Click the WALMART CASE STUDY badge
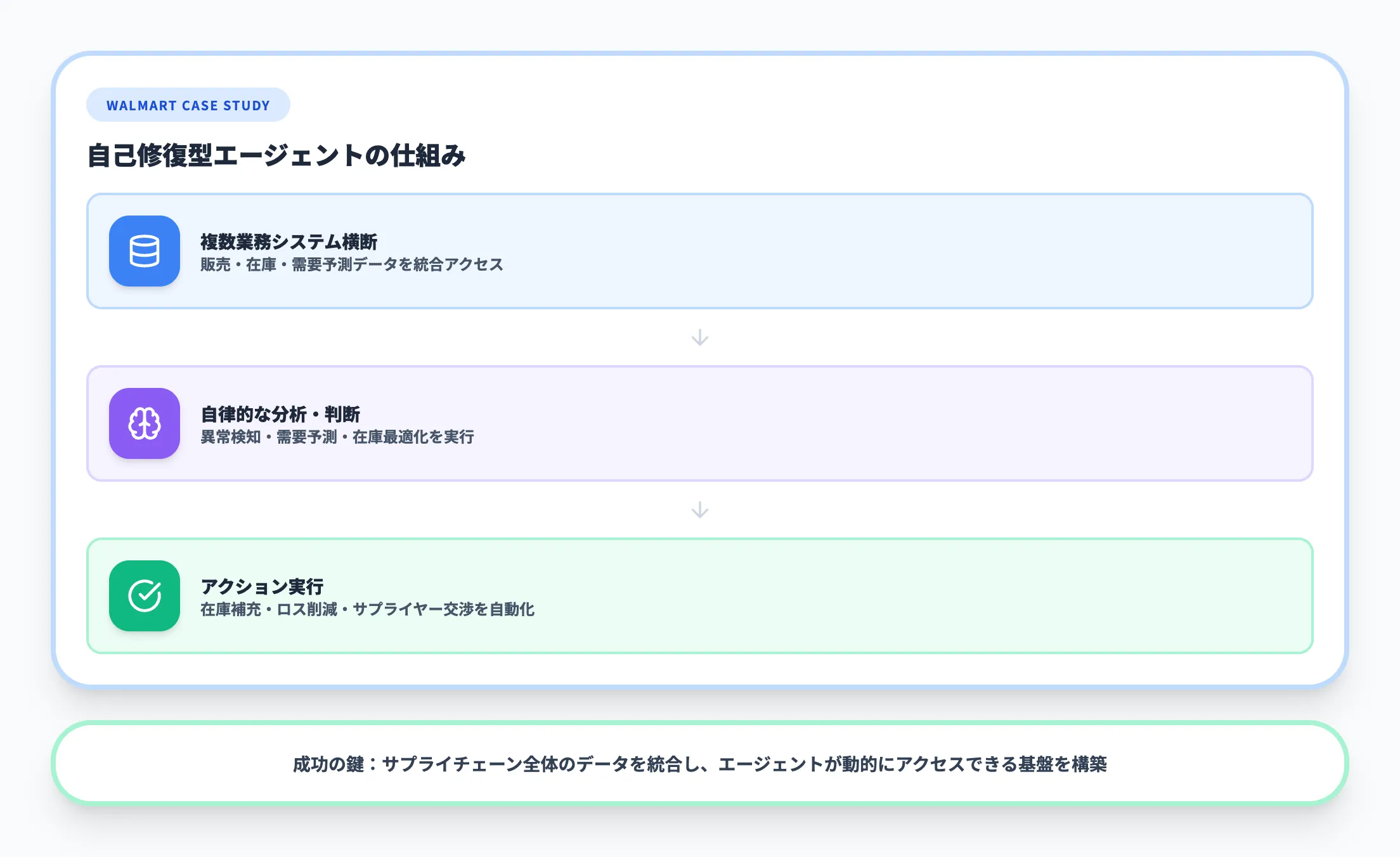Image resolution: width=1400 pixels, height=857 pixels. 188,105
